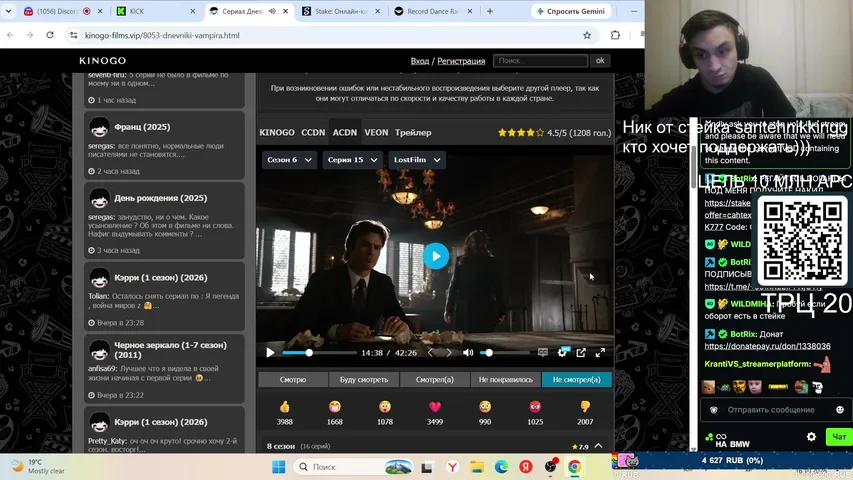Image resolution: width=853 pixels, height=480 pixels.
Task: React with the angry emoji (1025)
Action: pyautogui.click(x=535, y=407)
